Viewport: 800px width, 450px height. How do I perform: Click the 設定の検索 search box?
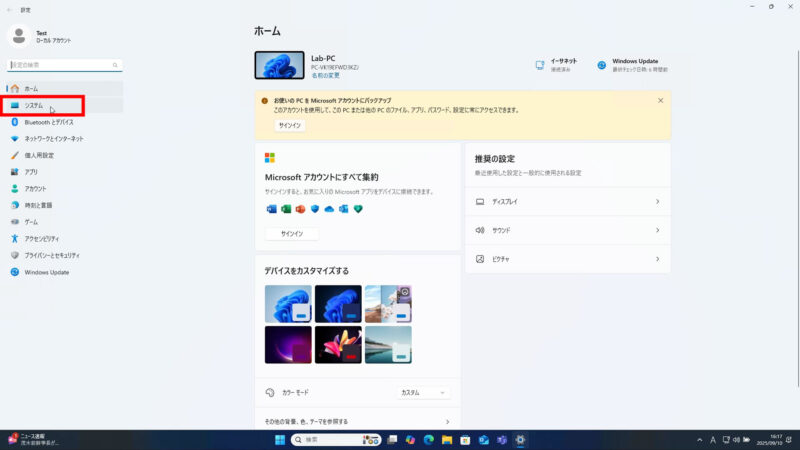click(x=65, y=65)
